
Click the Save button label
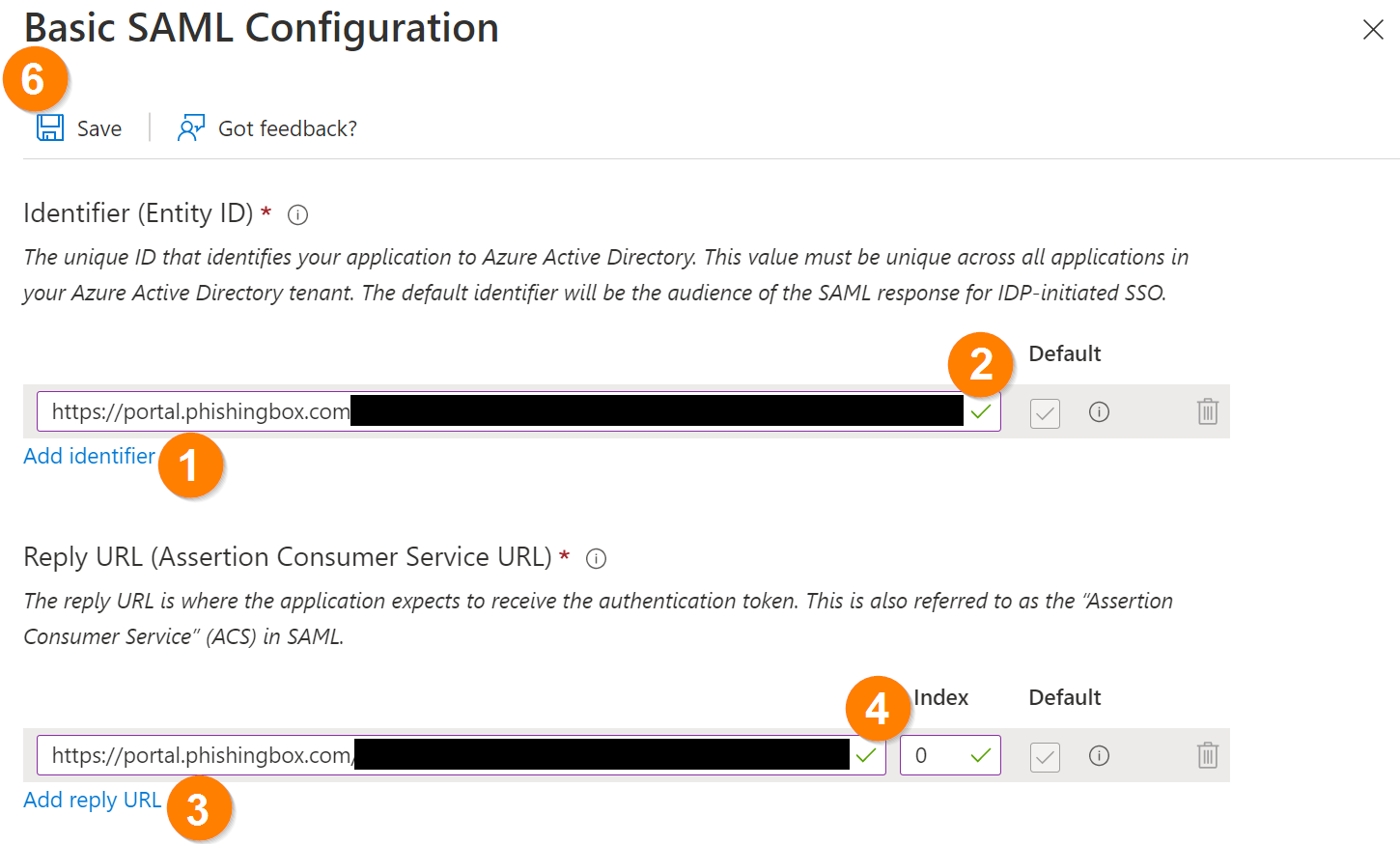click(99, 128)
